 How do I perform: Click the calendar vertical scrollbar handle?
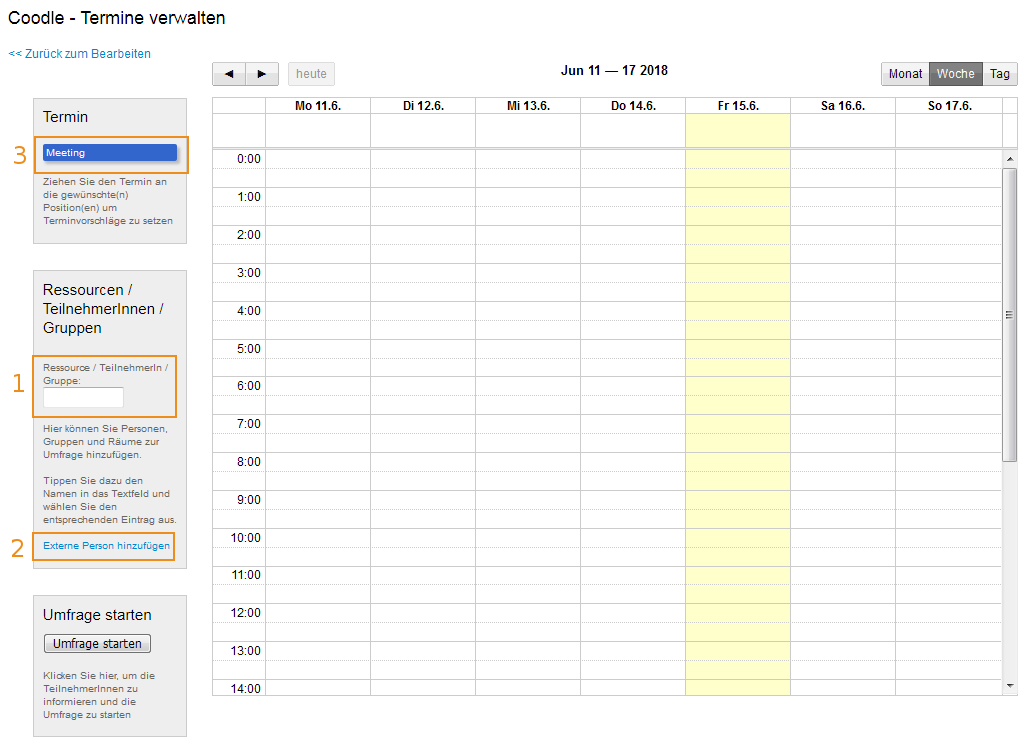tap(1009, 314)
